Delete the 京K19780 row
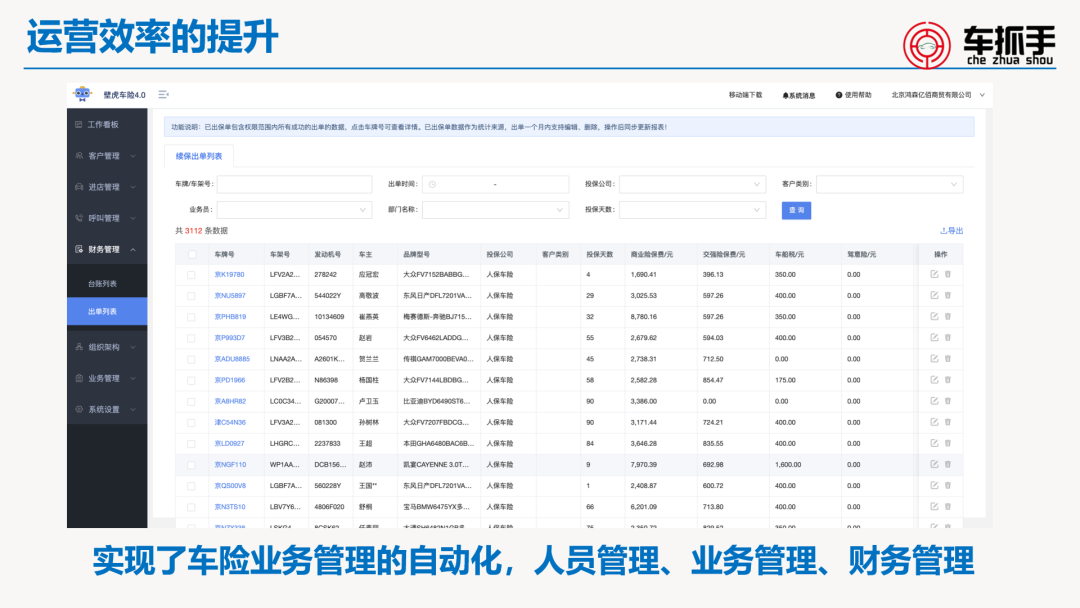 948,274
